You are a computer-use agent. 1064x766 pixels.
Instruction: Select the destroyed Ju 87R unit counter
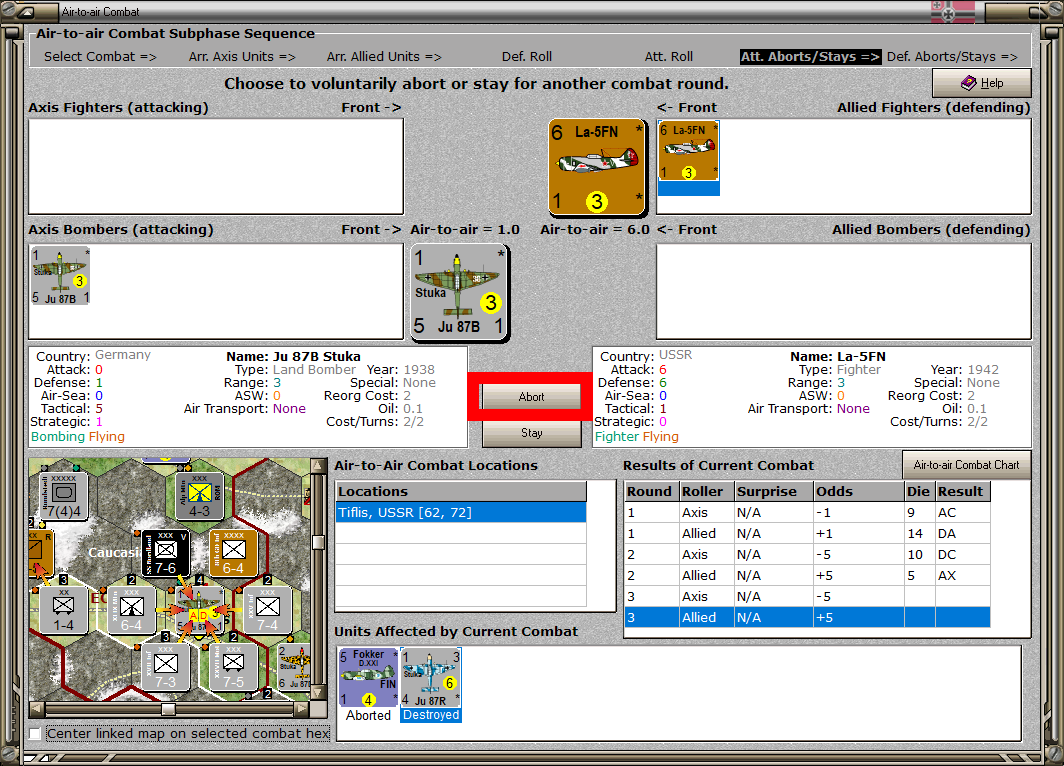coord(431,677)
